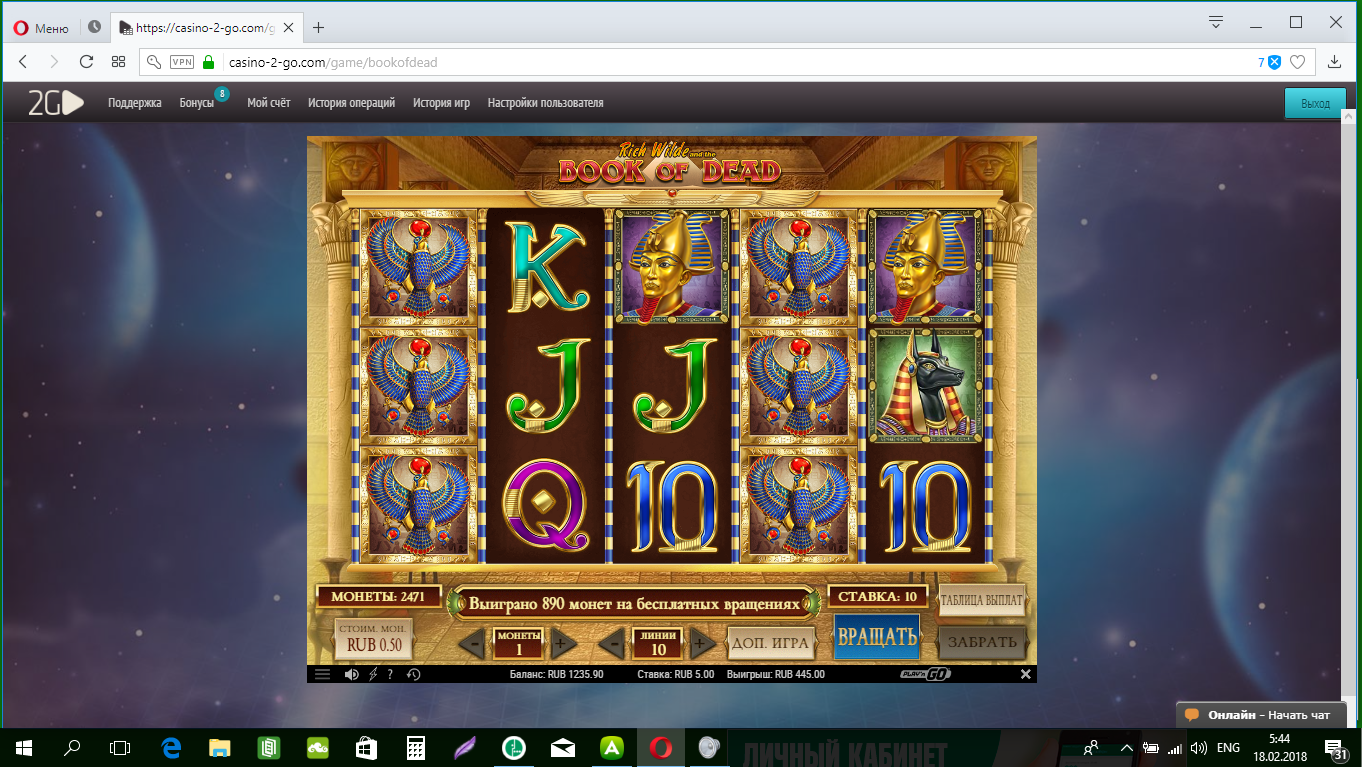Open the Opera Меню button
This screenshot has height=767, width=1362.
pos(41,28)
